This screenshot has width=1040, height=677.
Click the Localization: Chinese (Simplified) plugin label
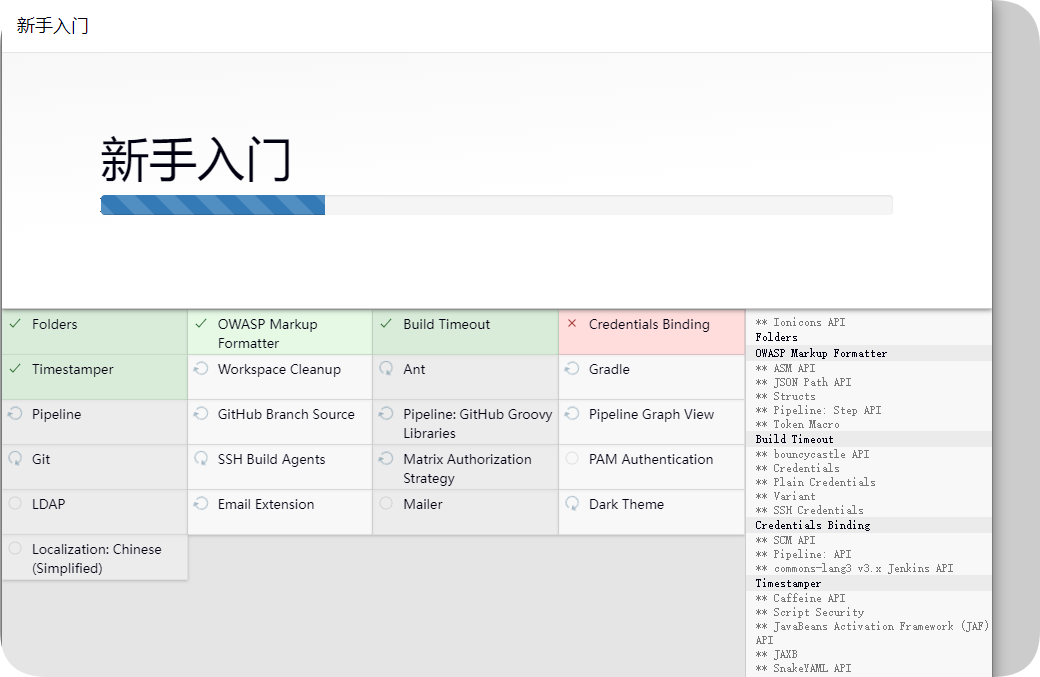pos(97,558)
